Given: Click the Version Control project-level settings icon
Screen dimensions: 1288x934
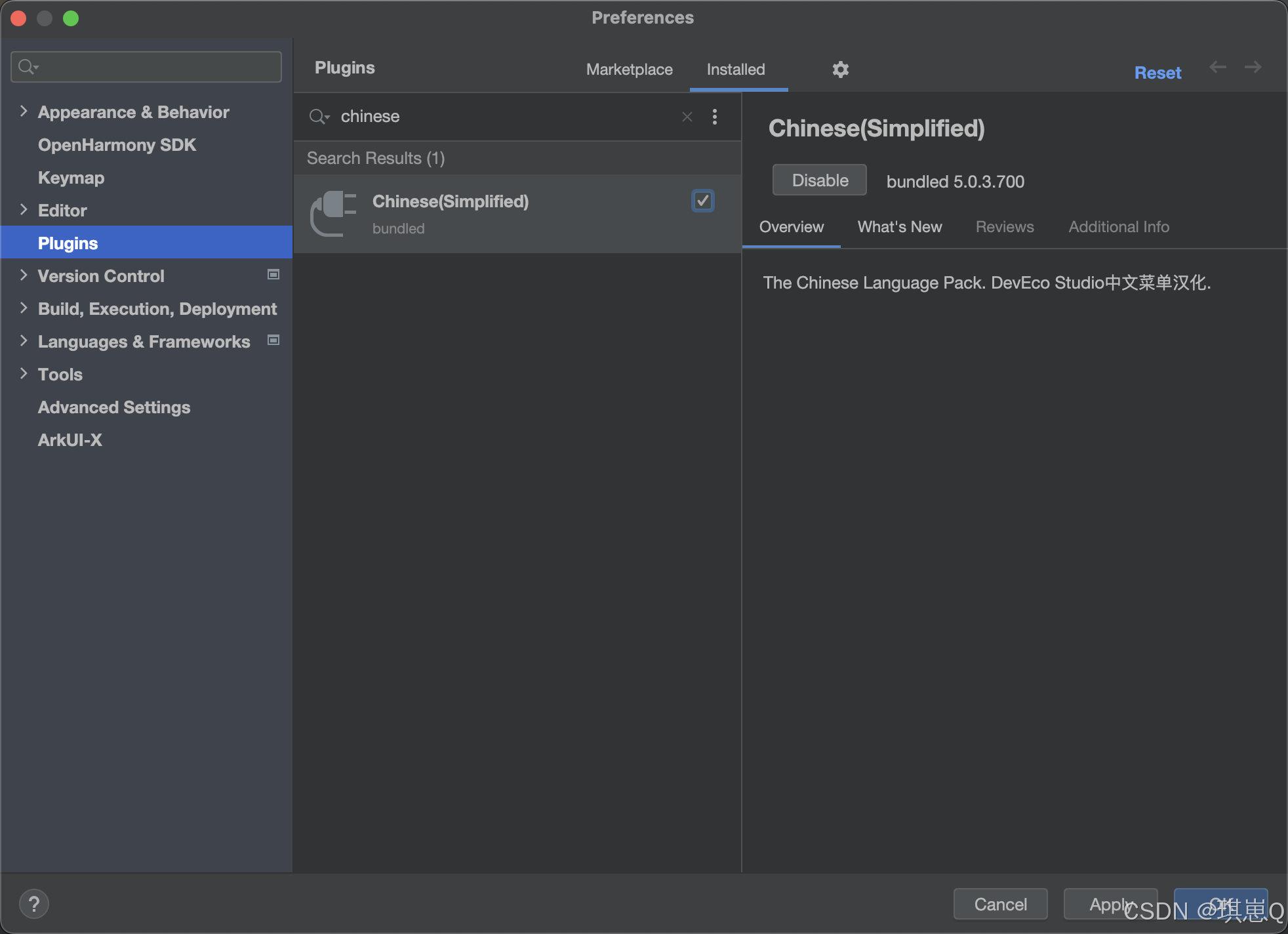Looking at the screenshot, I should [273, 275].
